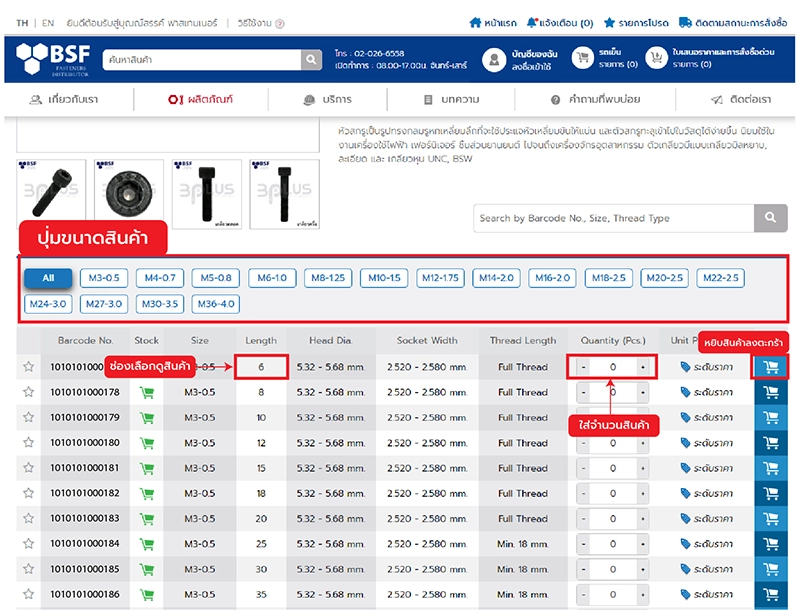
Task: Switch language to EN
Action: point(47,22)
